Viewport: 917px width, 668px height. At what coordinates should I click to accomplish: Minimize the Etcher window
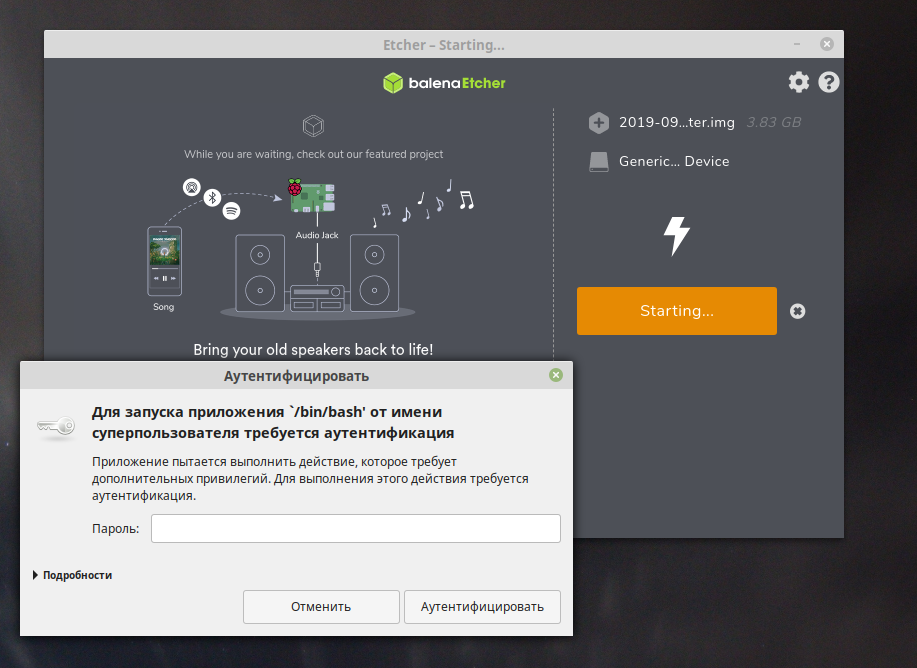797,44
